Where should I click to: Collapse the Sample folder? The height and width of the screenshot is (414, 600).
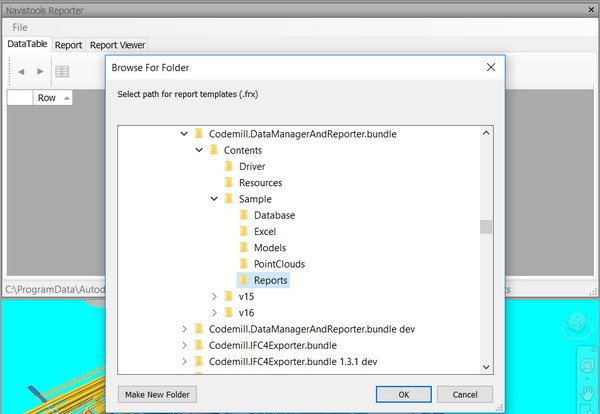214,199
